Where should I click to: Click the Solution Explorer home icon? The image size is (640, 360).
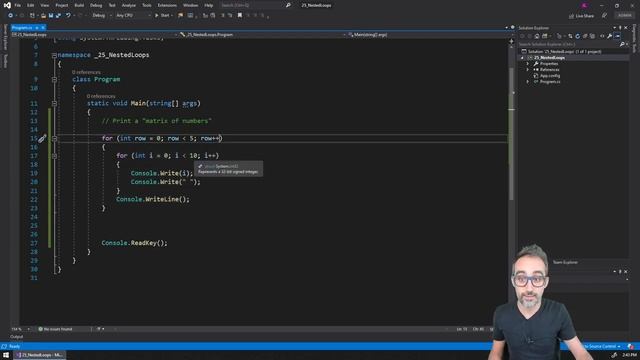[537, 36]
